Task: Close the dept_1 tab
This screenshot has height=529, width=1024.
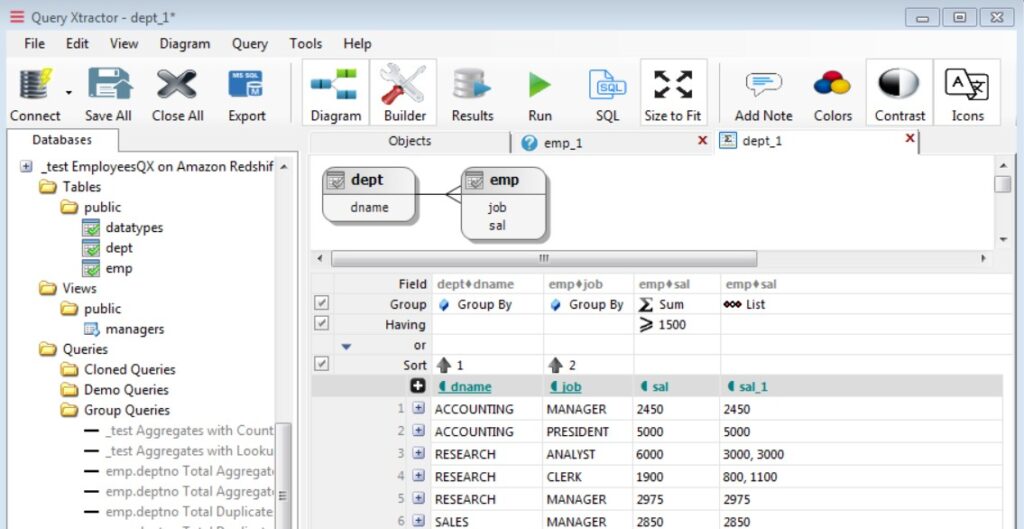Action: click(910, 138)
